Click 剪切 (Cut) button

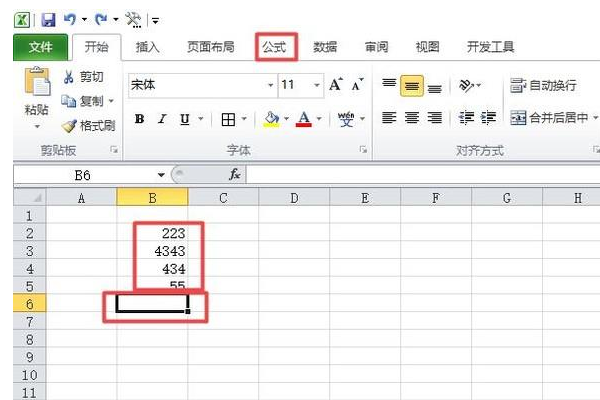pos(83,77)
